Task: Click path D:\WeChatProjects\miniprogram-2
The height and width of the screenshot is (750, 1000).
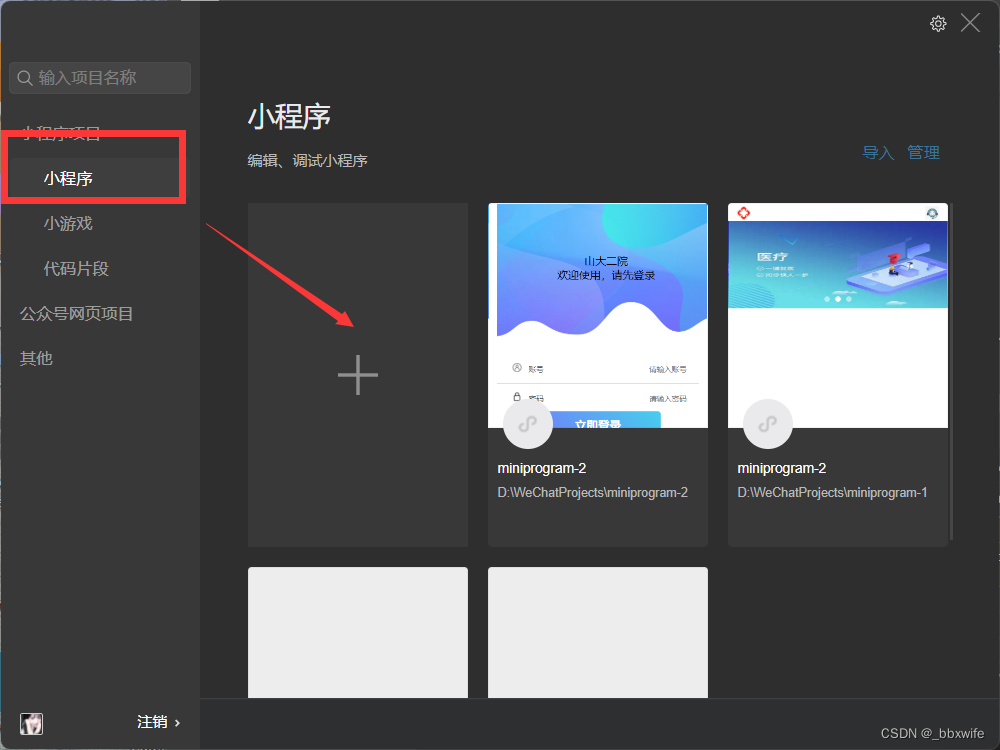Action: [x=592, y=492]
